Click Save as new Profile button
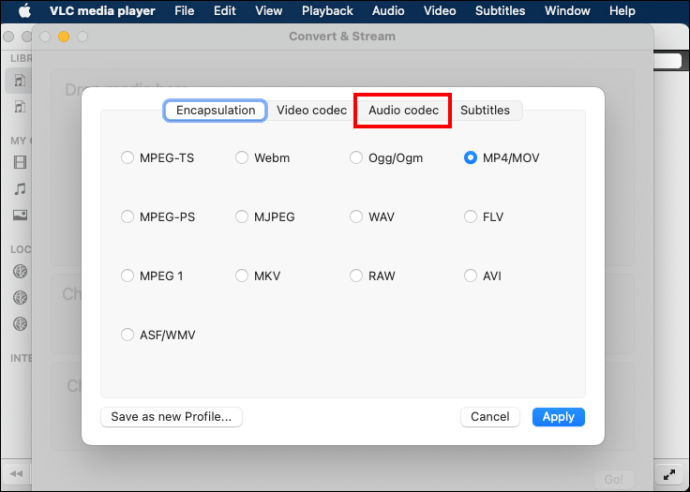This screenshot has height=492, width=690. tap(171, 417)
